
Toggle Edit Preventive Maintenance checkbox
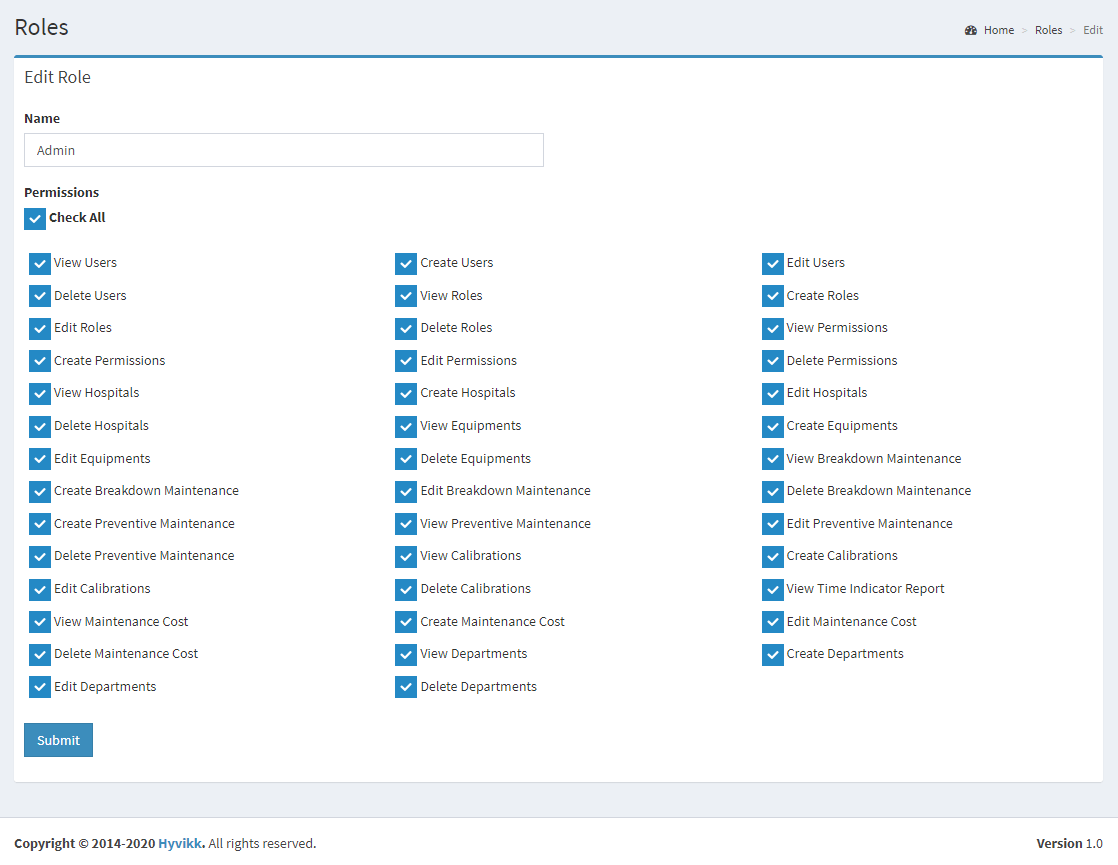773,524
